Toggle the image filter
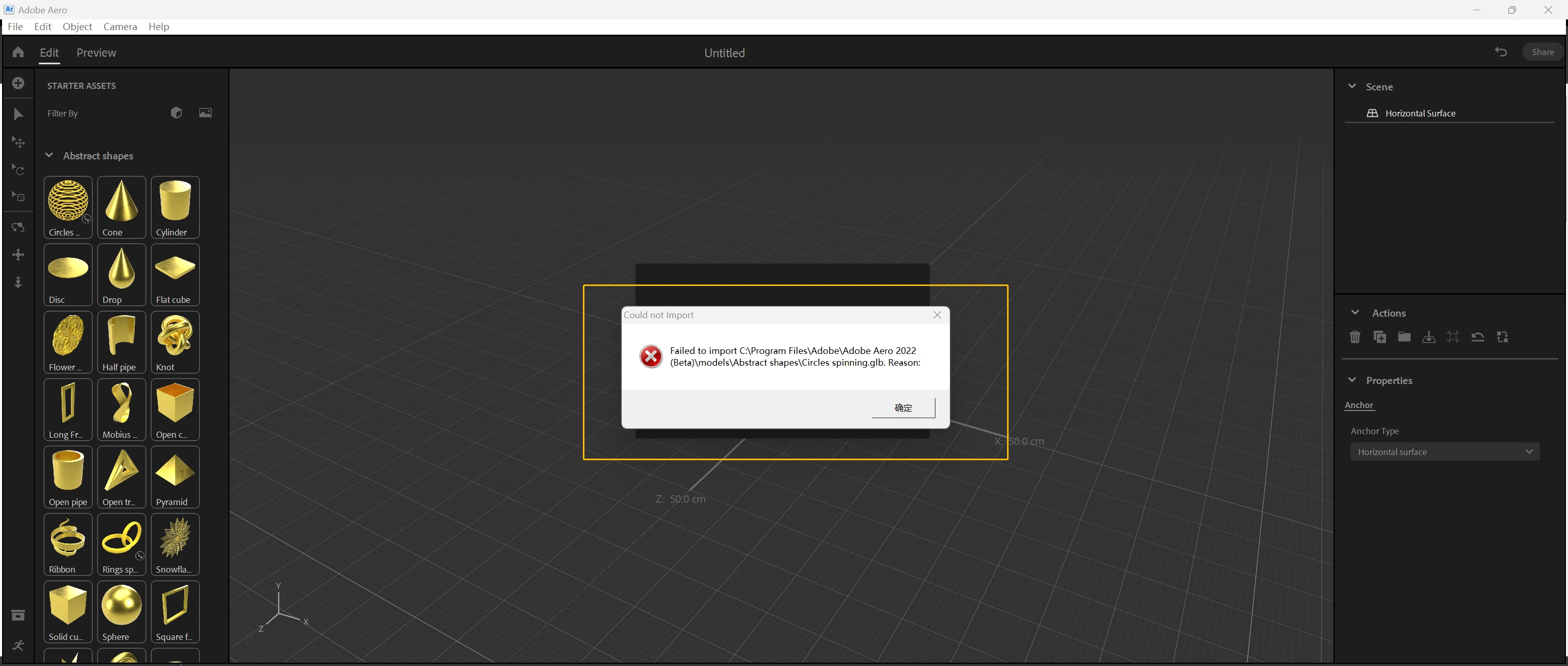This screenshot has width=1568, height=666. coord(205,113)
